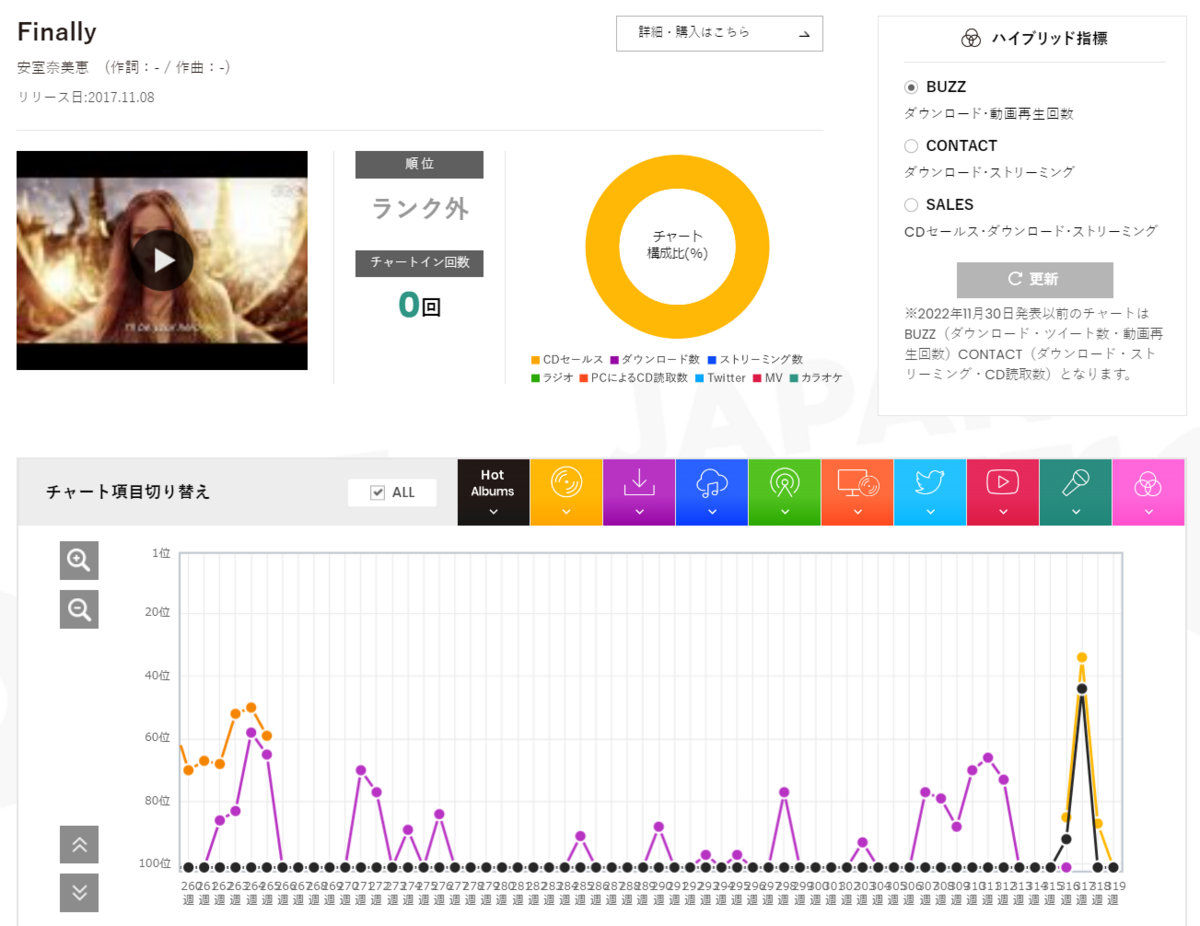Toggle the red music video icon tab

pyautogui.click(x=1003, y=492)
